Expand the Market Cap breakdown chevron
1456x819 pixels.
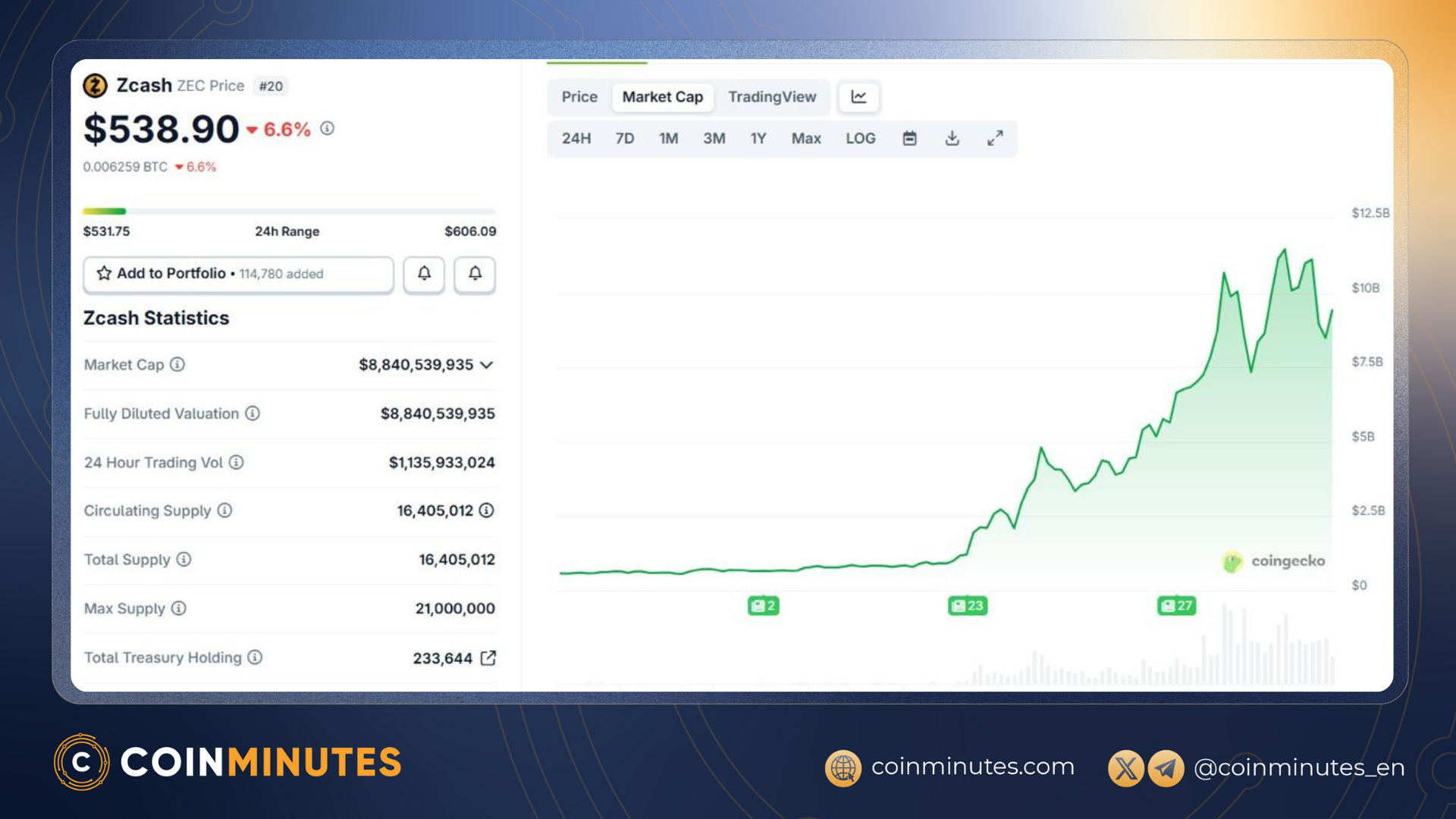[x=488, y=365]
